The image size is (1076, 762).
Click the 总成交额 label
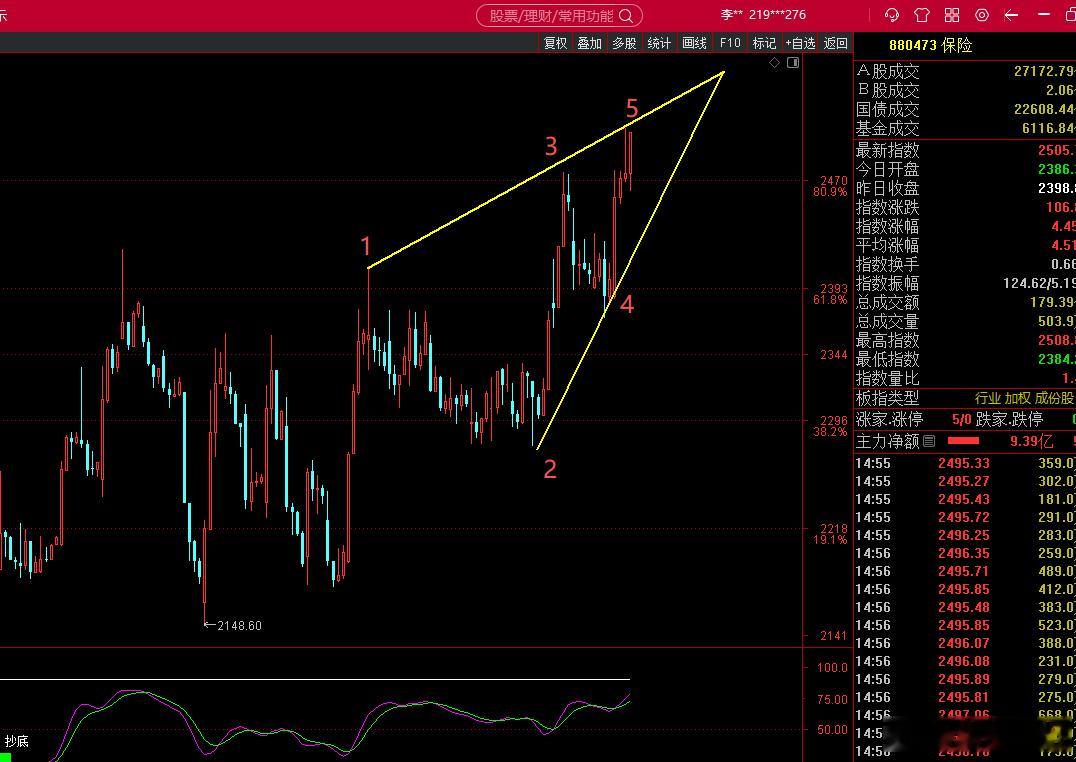887,302
